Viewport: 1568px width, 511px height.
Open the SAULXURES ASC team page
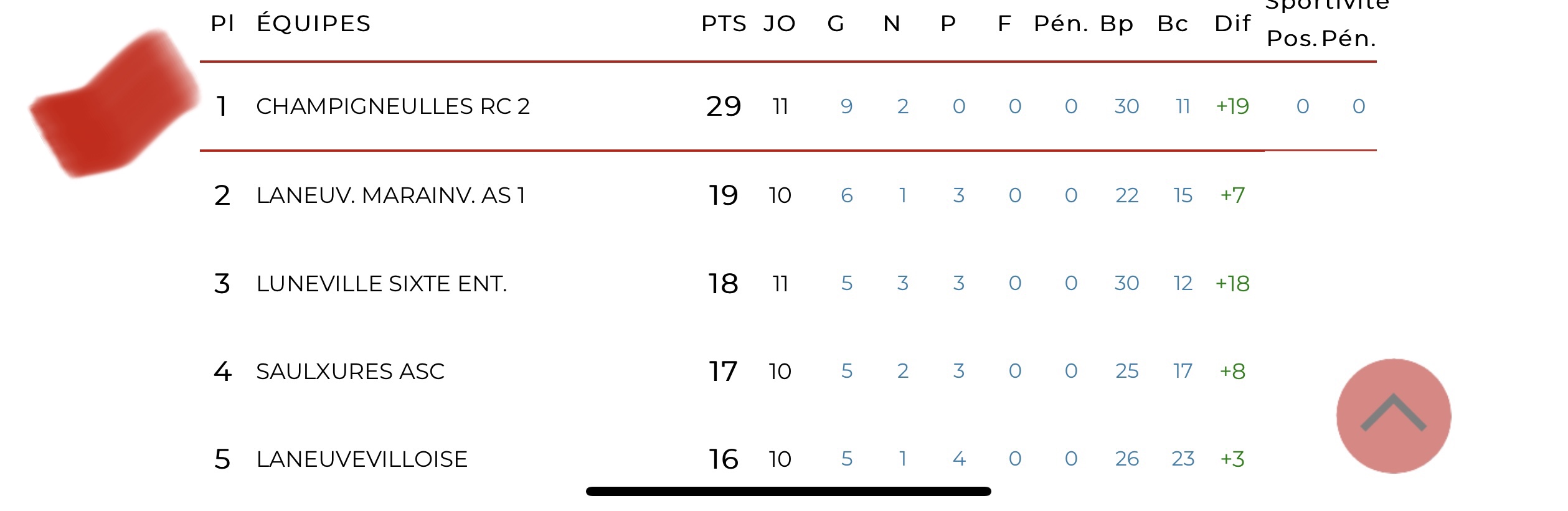pos(350,372)
